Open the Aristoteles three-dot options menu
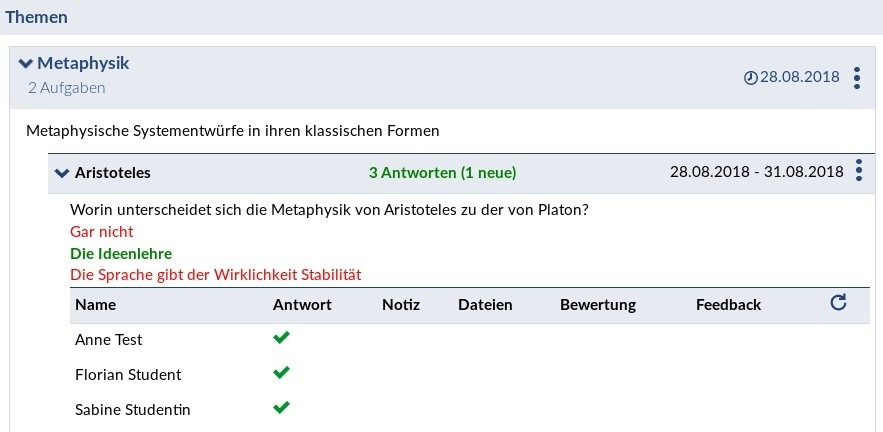883x432 pixels. pyautogui.click(x=858, y=172)
